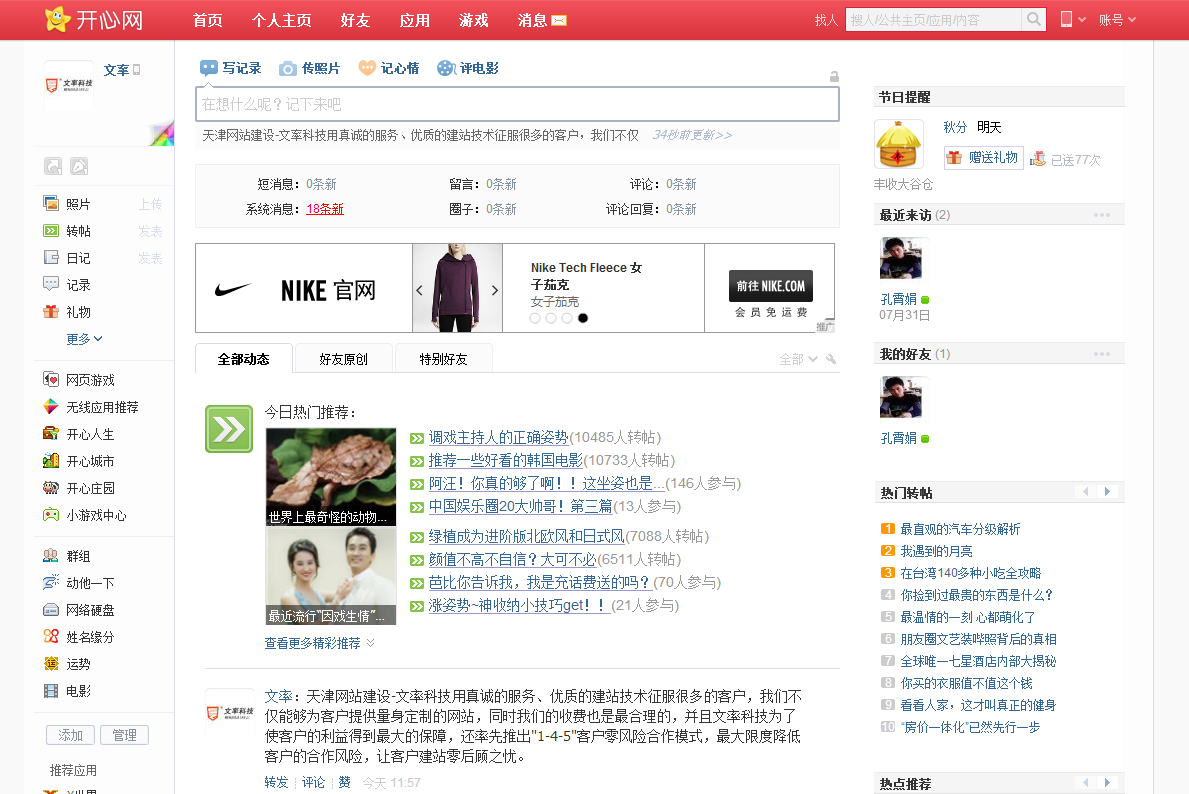
Task: Select the first Nike carousel dot
Action: pos(535,318)
